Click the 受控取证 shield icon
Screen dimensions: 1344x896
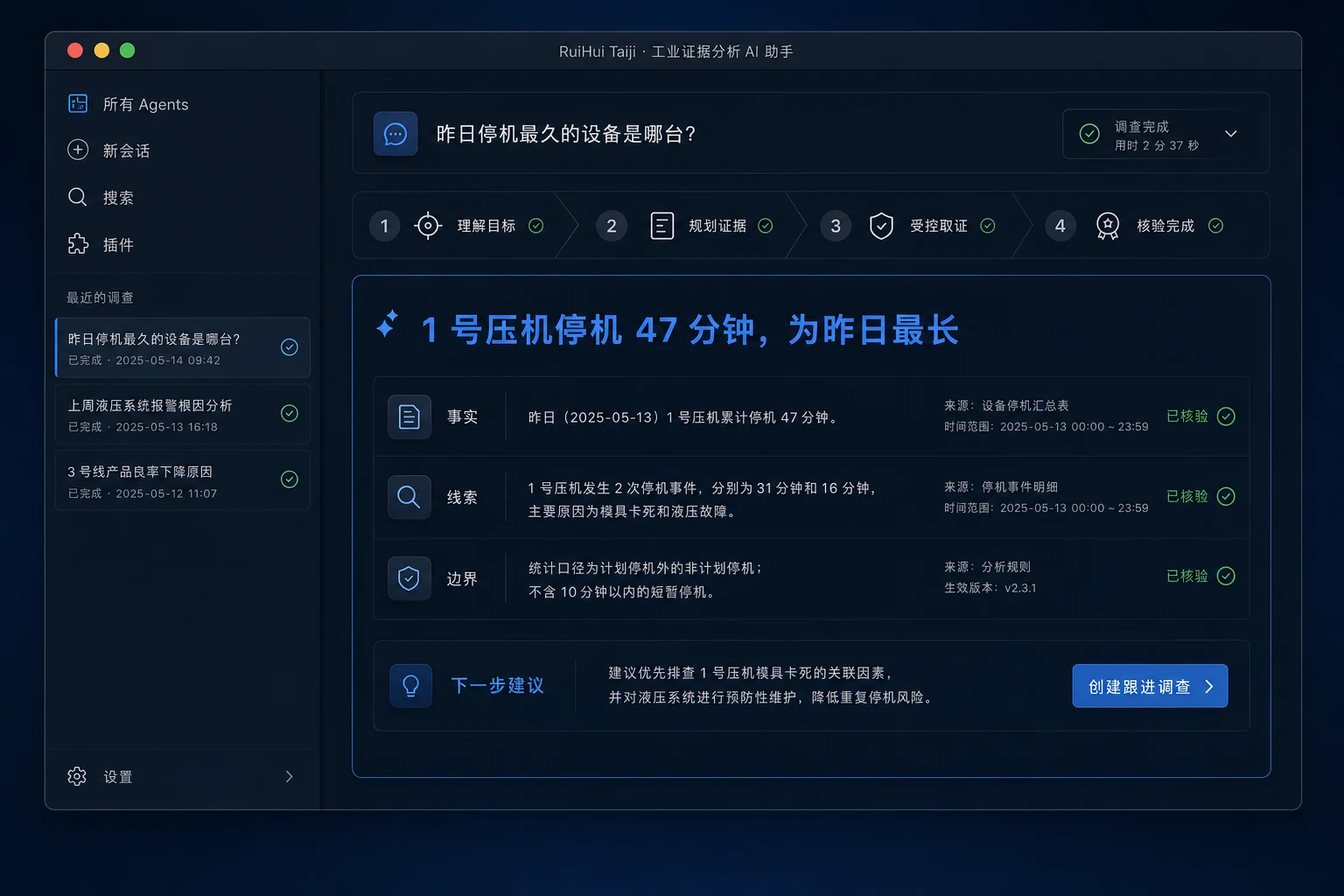coord(881,226)
